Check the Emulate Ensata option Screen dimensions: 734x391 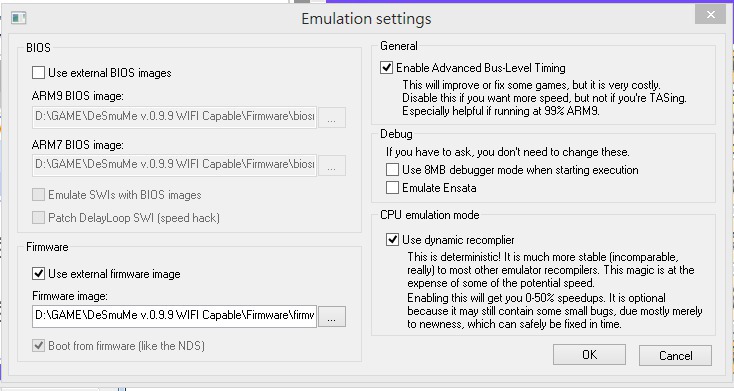[x=392, y=188]
